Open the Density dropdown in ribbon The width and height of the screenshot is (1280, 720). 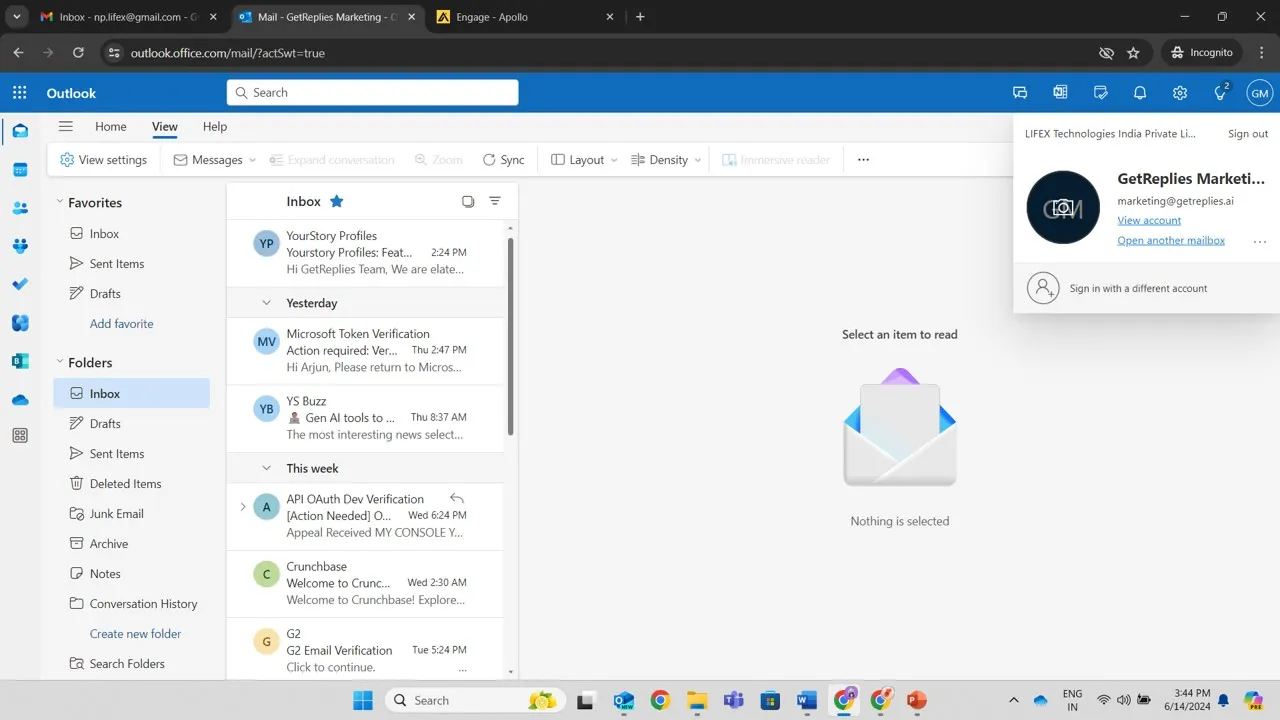point(667,160)
